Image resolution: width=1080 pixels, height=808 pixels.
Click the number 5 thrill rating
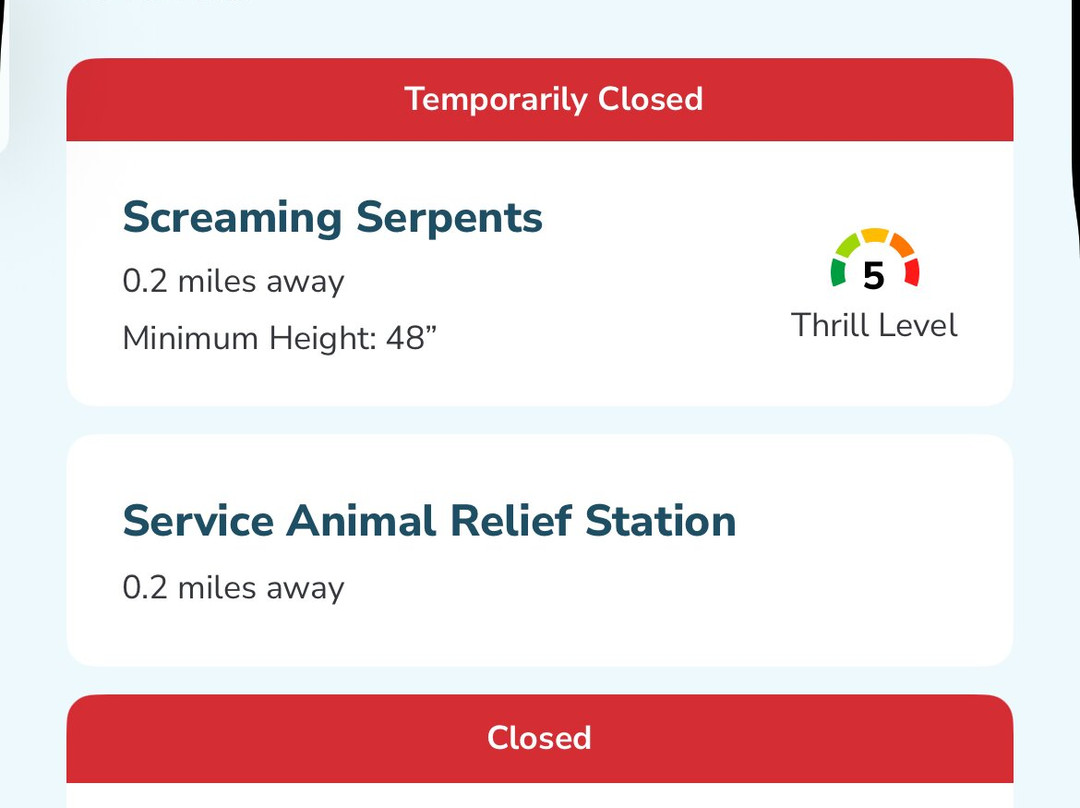coord(874,276)
